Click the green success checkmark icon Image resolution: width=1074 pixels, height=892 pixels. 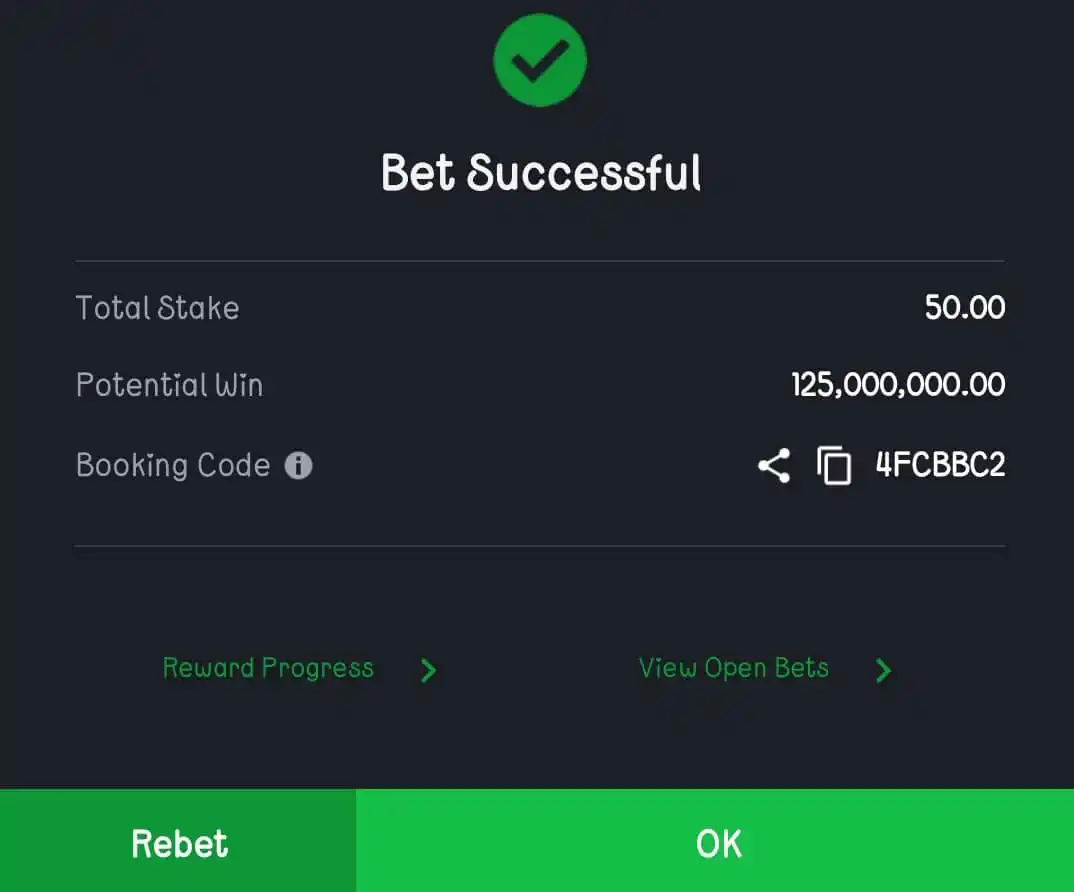(540, 60)
